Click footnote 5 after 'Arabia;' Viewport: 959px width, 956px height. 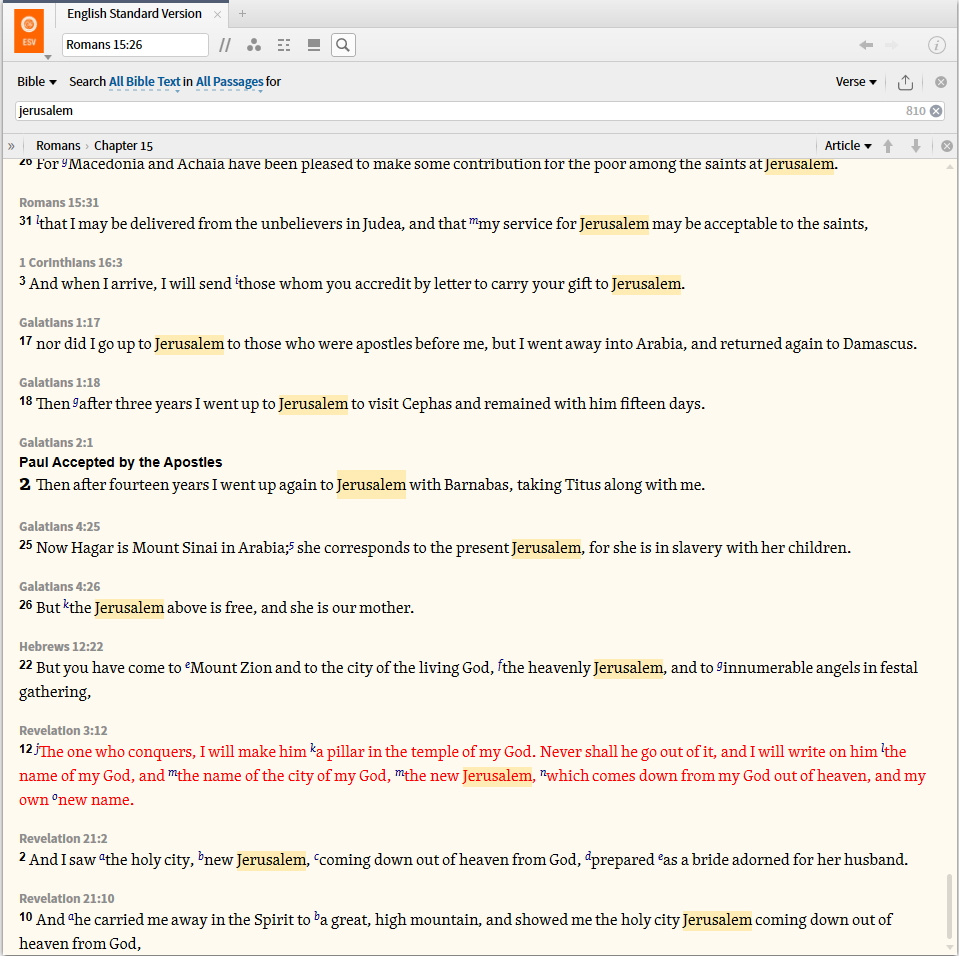(x=292, y=544)
